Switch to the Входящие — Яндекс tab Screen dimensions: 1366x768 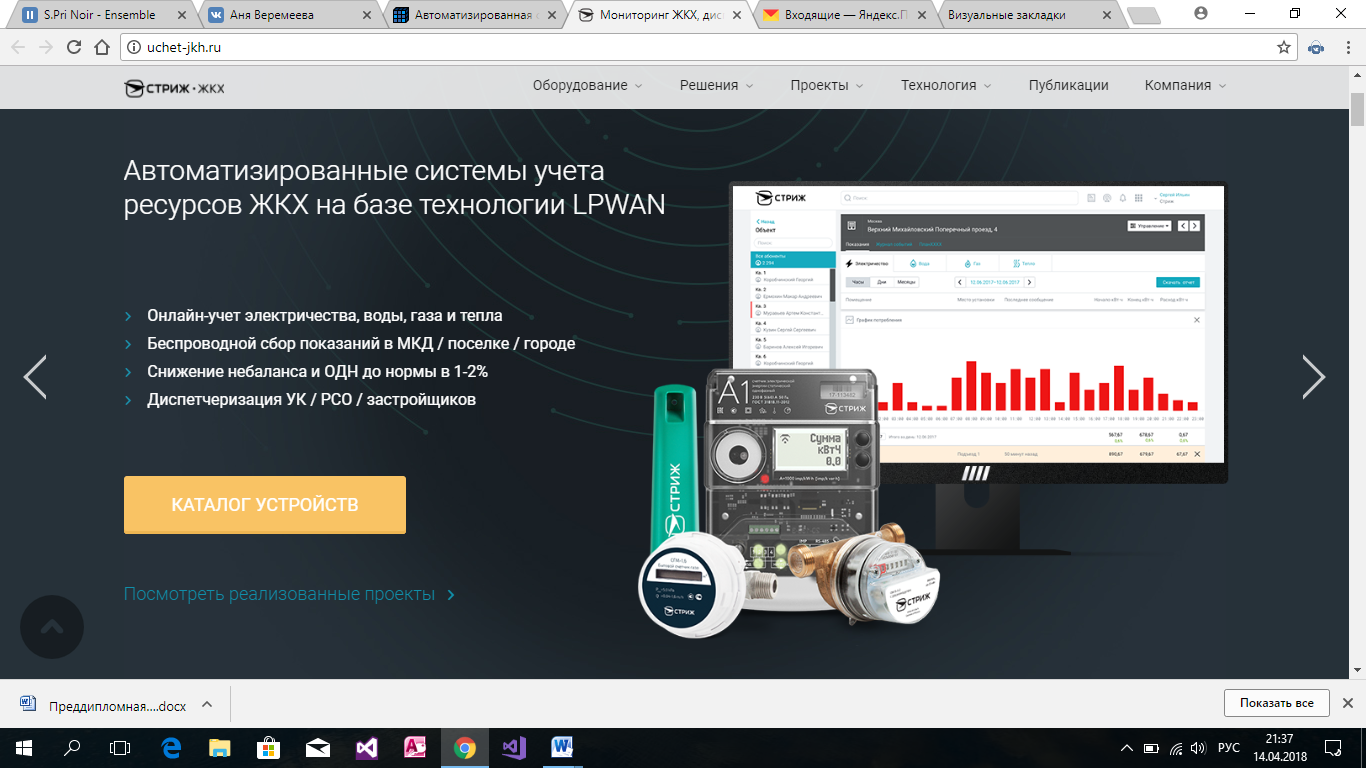click(846, 15)
